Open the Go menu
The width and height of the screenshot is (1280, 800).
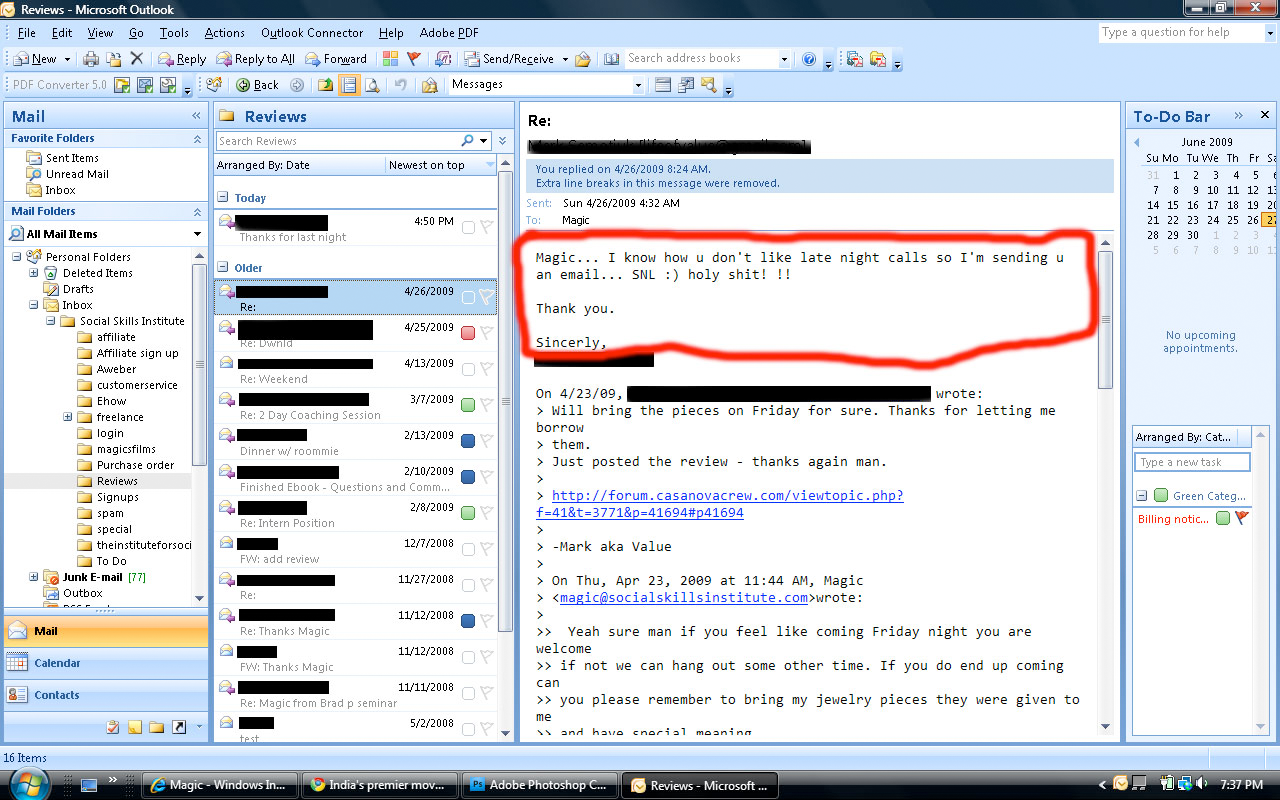pos(136,33)
